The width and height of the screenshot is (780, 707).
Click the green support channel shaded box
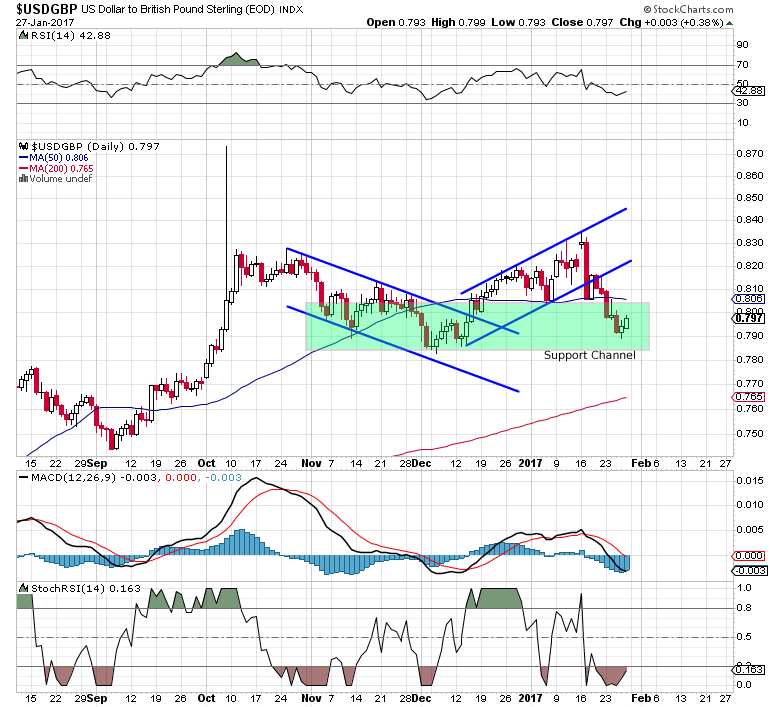tap(477, 326)
